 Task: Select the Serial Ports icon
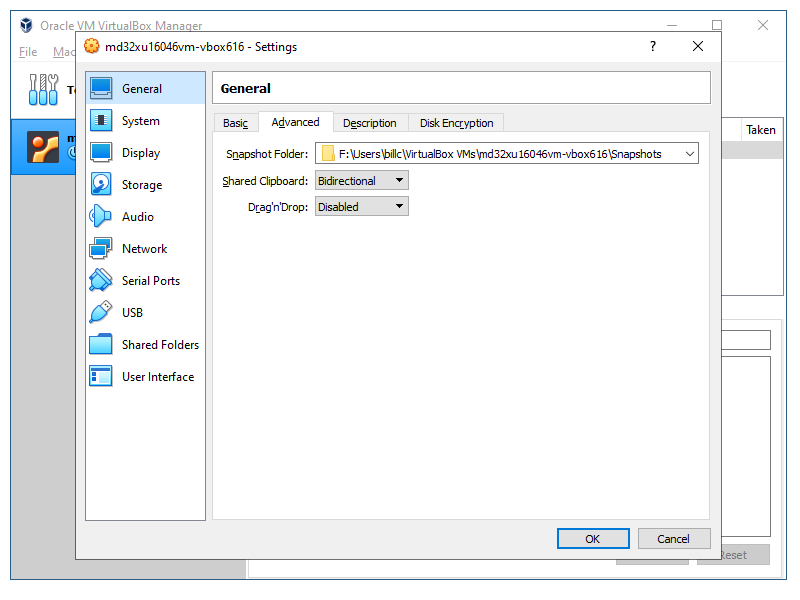(101, 281)
